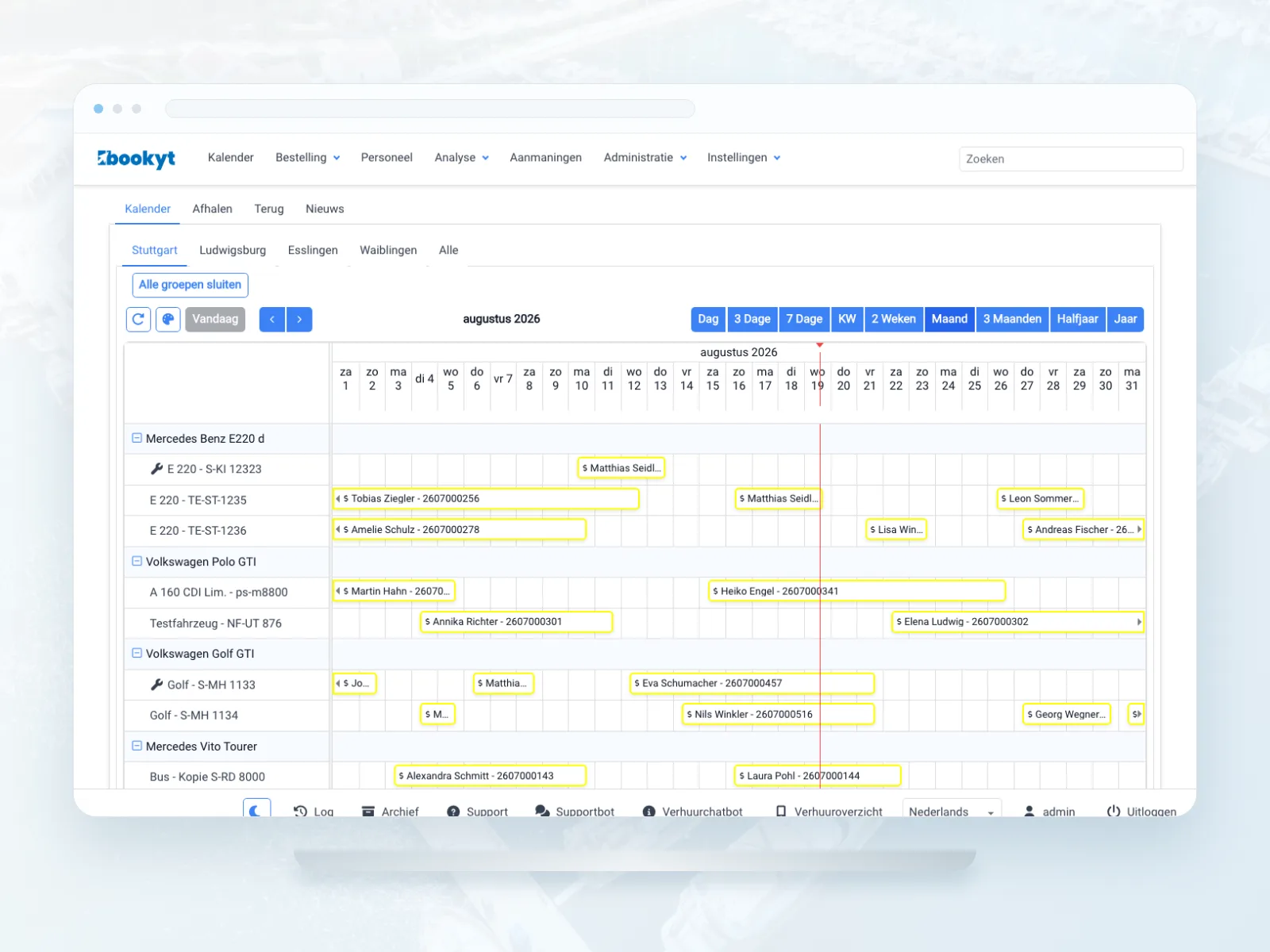Toggle dark mode moon icon
This screenshot has width=1270, height=952.
[256, 809]
